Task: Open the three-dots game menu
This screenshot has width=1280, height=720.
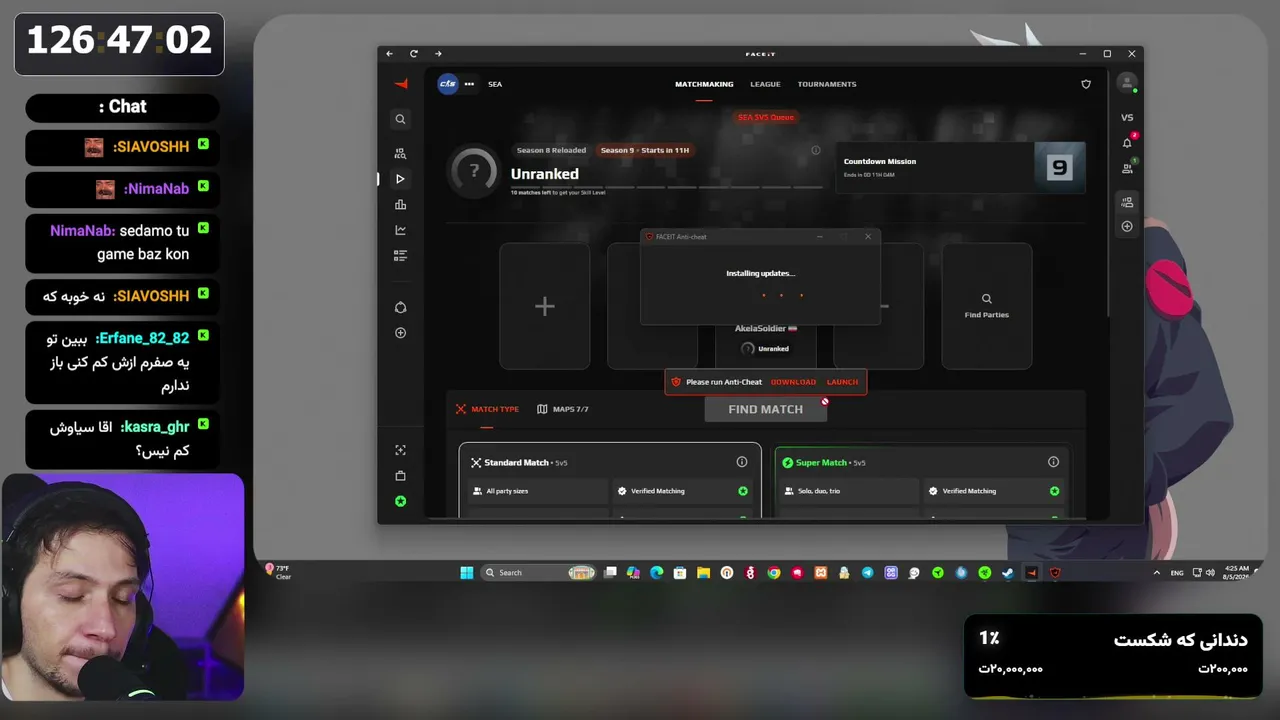Action: [469, 84]
